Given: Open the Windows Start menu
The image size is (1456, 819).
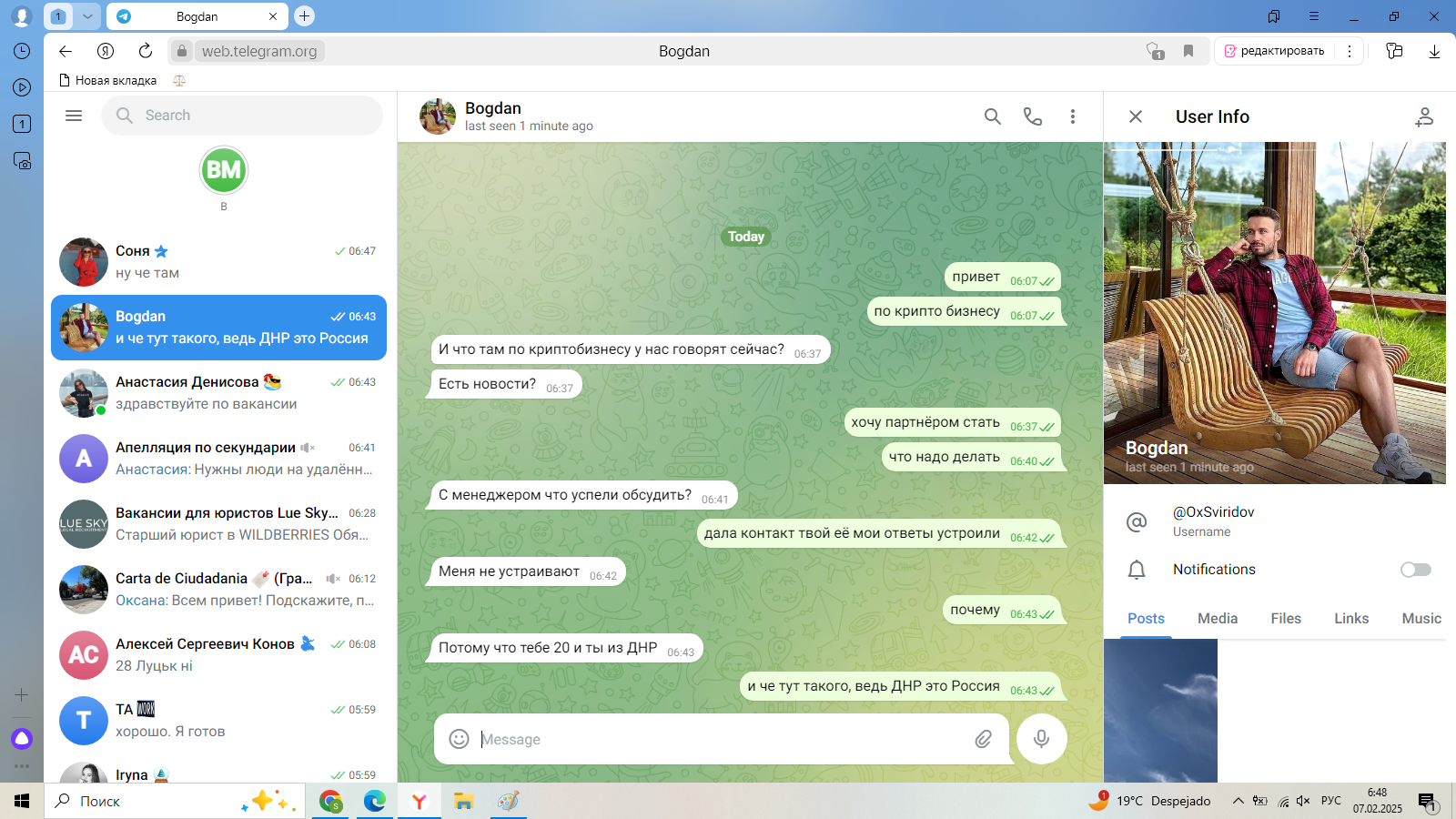Looking at the screenshot, I should (22, 801).
